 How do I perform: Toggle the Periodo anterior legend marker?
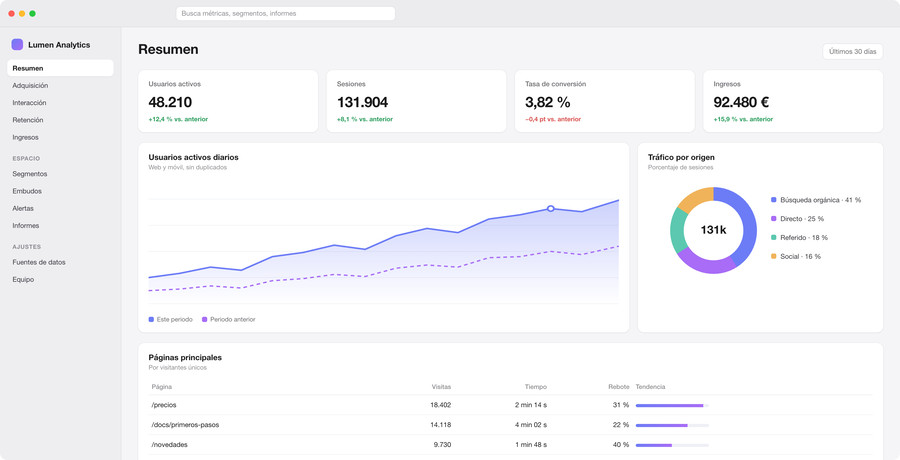coord(204,319)
